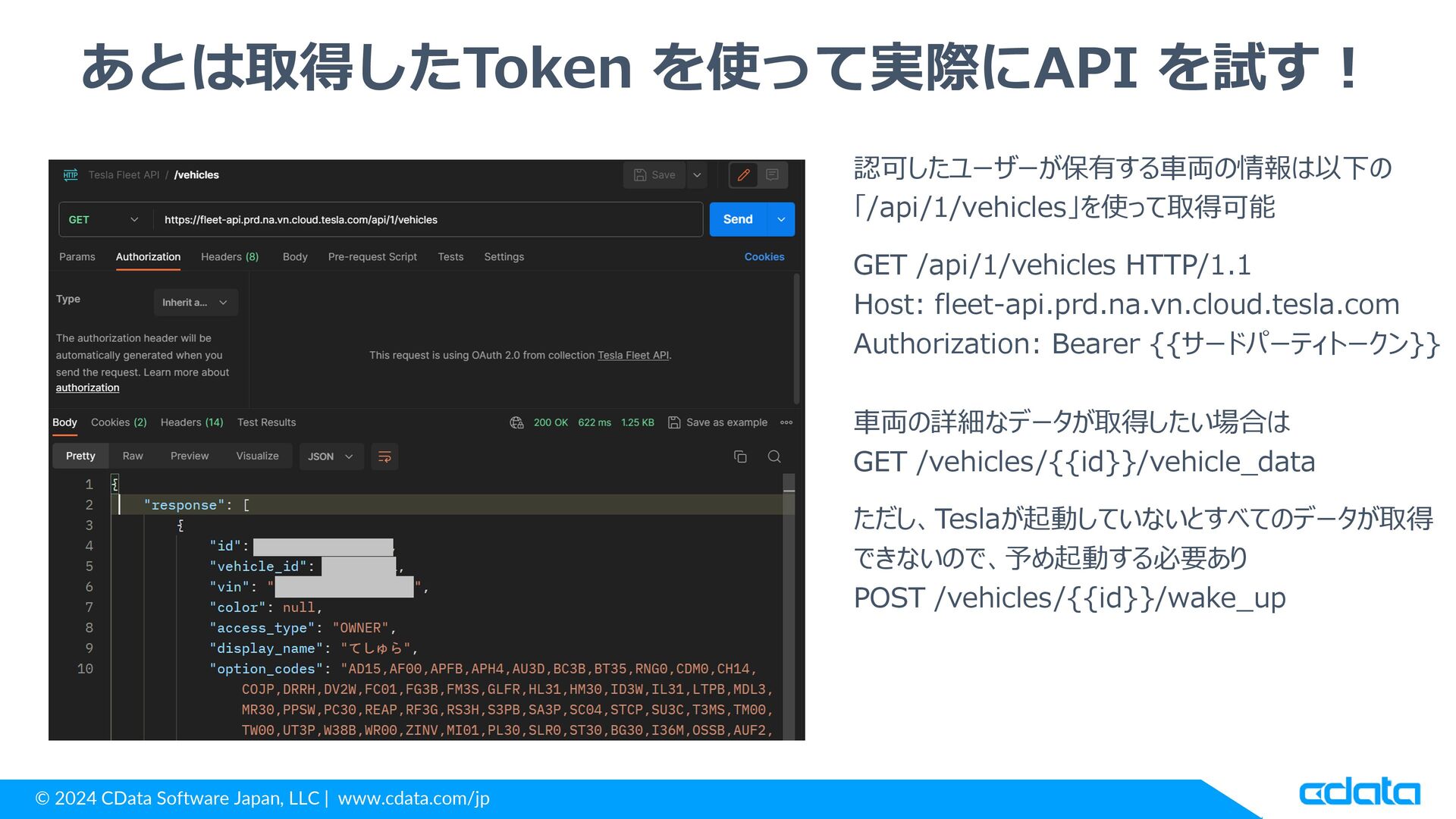
Task: Expand the Send button arrow menu
Action: [x=781, y=220]
